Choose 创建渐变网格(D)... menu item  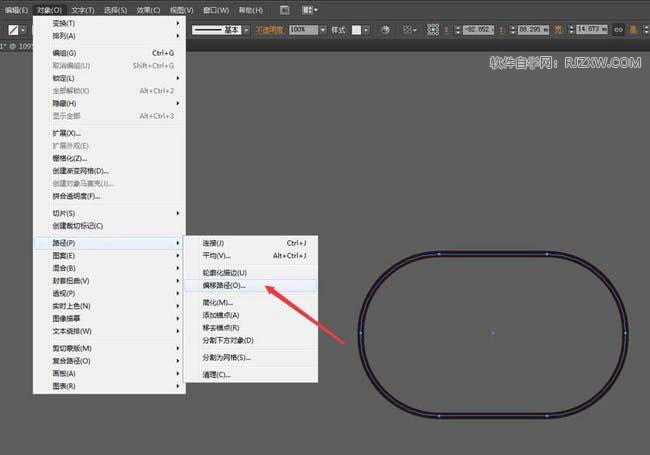coord(109,171)
